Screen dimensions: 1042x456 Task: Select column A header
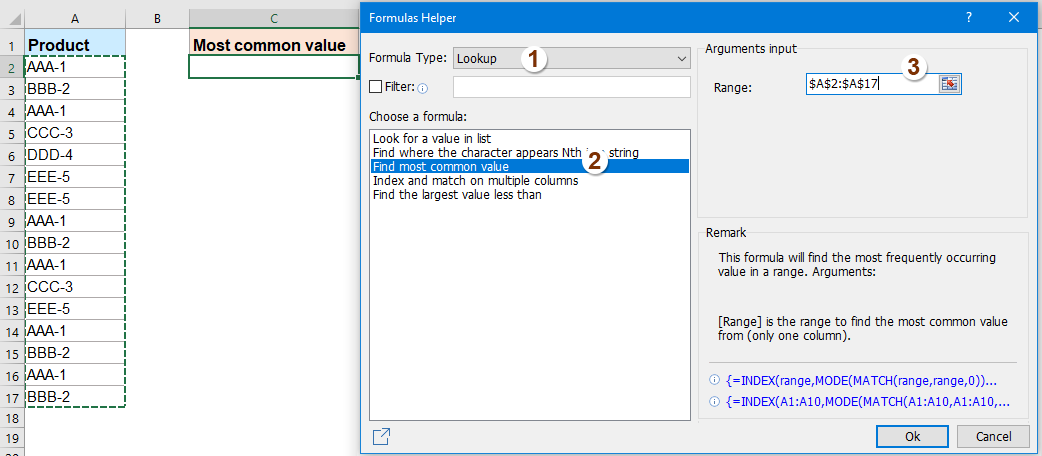point(76,19)
